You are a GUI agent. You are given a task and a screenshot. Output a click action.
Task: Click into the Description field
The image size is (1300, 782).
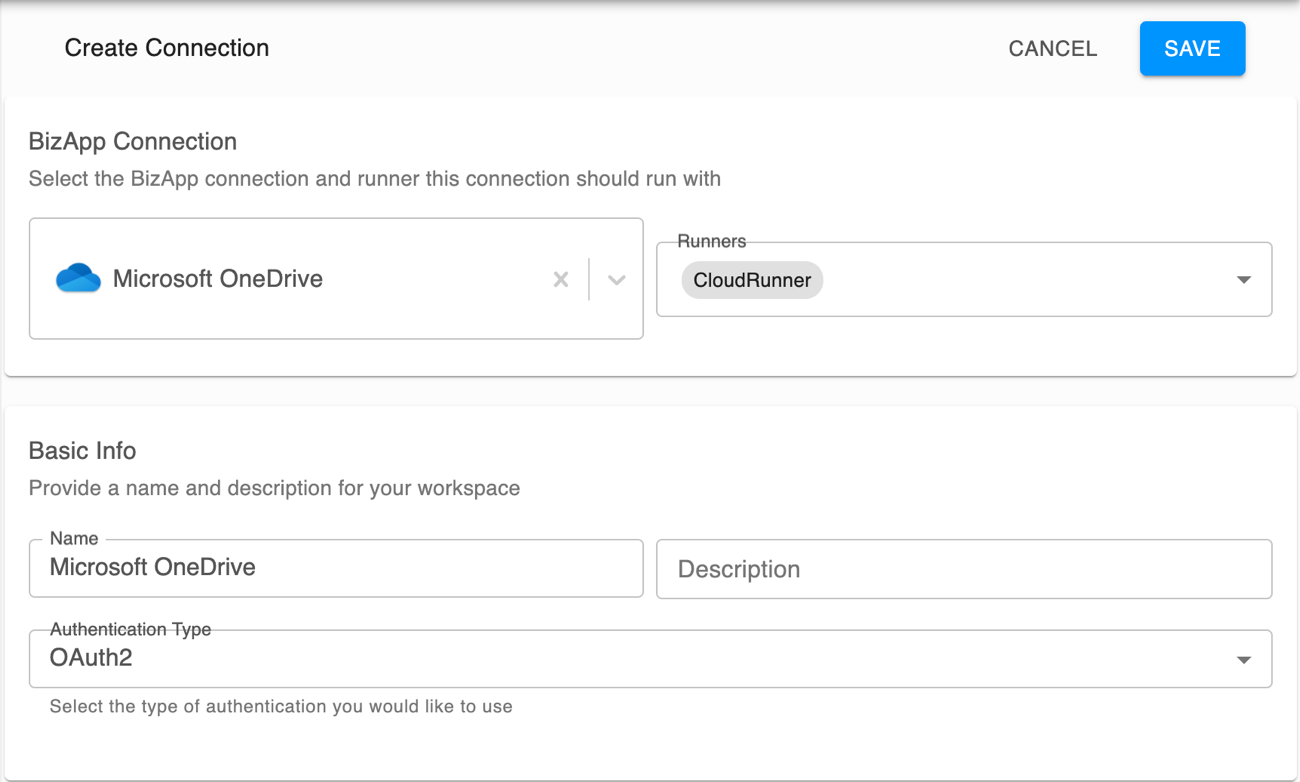click(964, 569)
